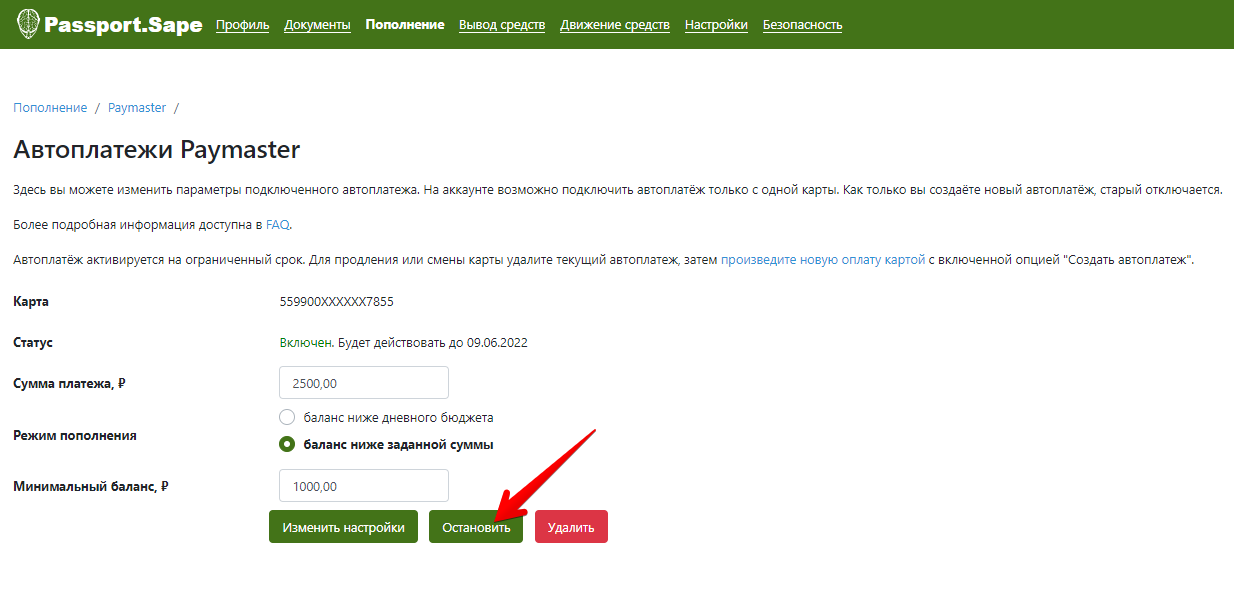Open the Движение средств page
The image size is (1234, 615).
[x=615, y=25]
